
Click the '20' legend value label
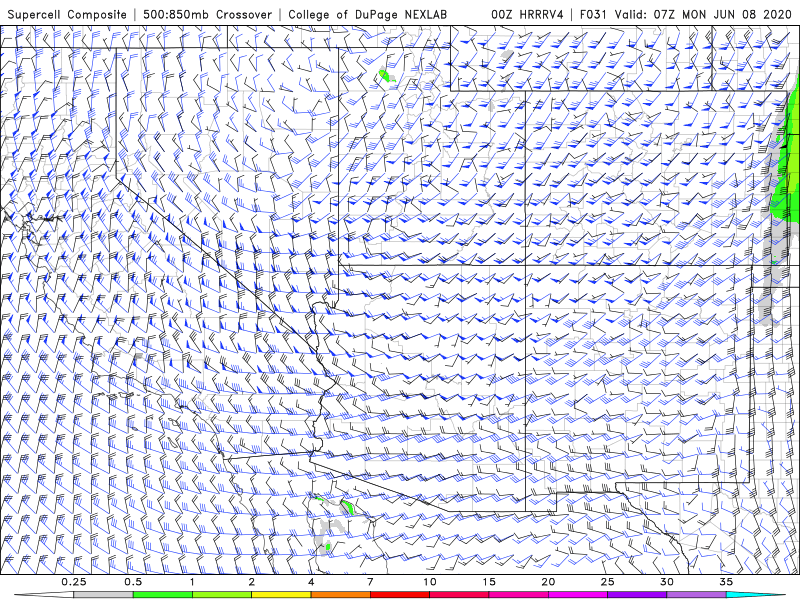click(548, 582)
